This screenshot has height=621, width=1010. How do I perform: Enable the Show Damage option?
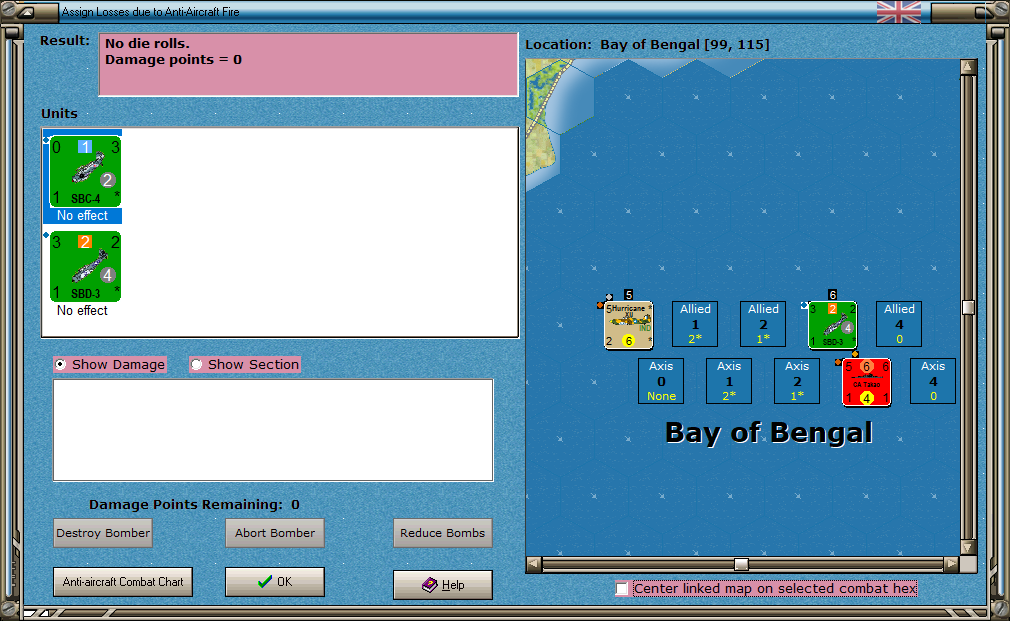(59, 364)
